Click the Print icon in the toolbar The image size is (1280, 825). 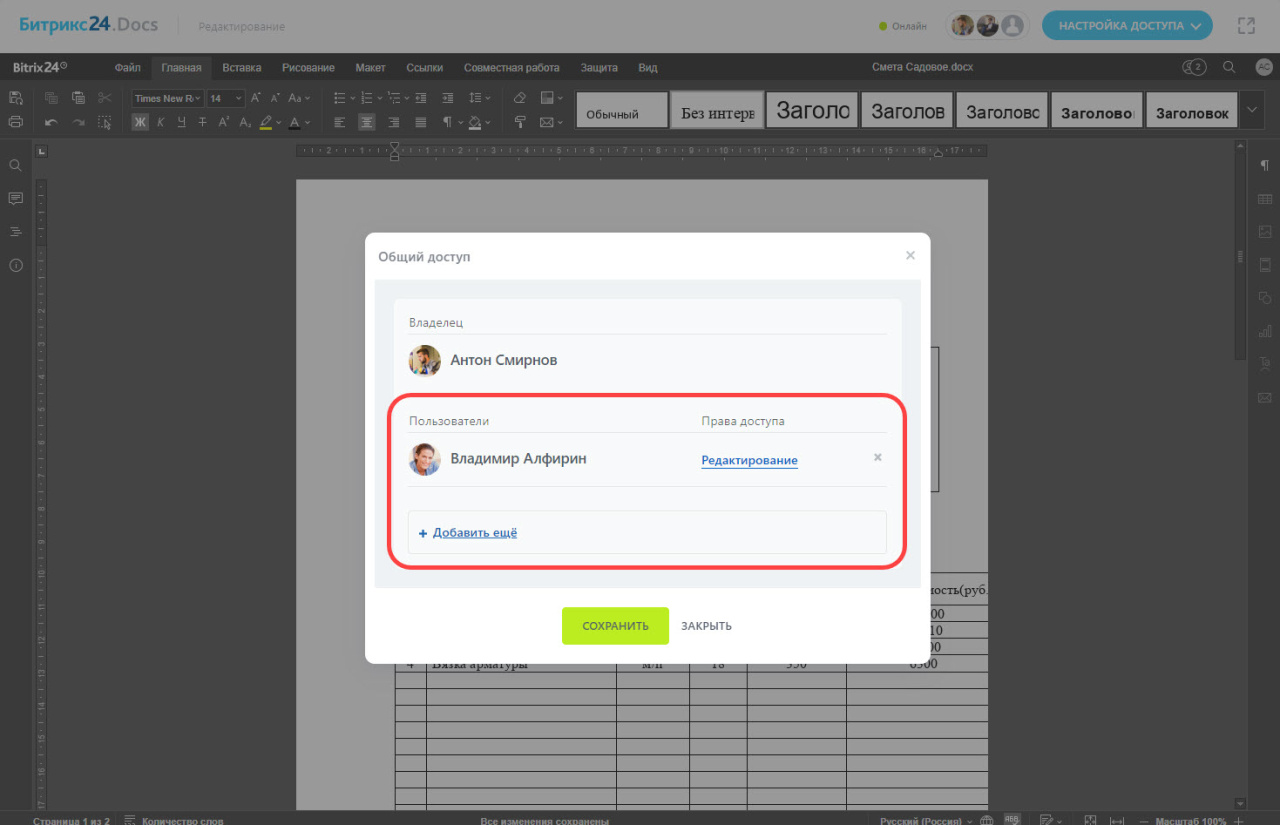[15, 122]
